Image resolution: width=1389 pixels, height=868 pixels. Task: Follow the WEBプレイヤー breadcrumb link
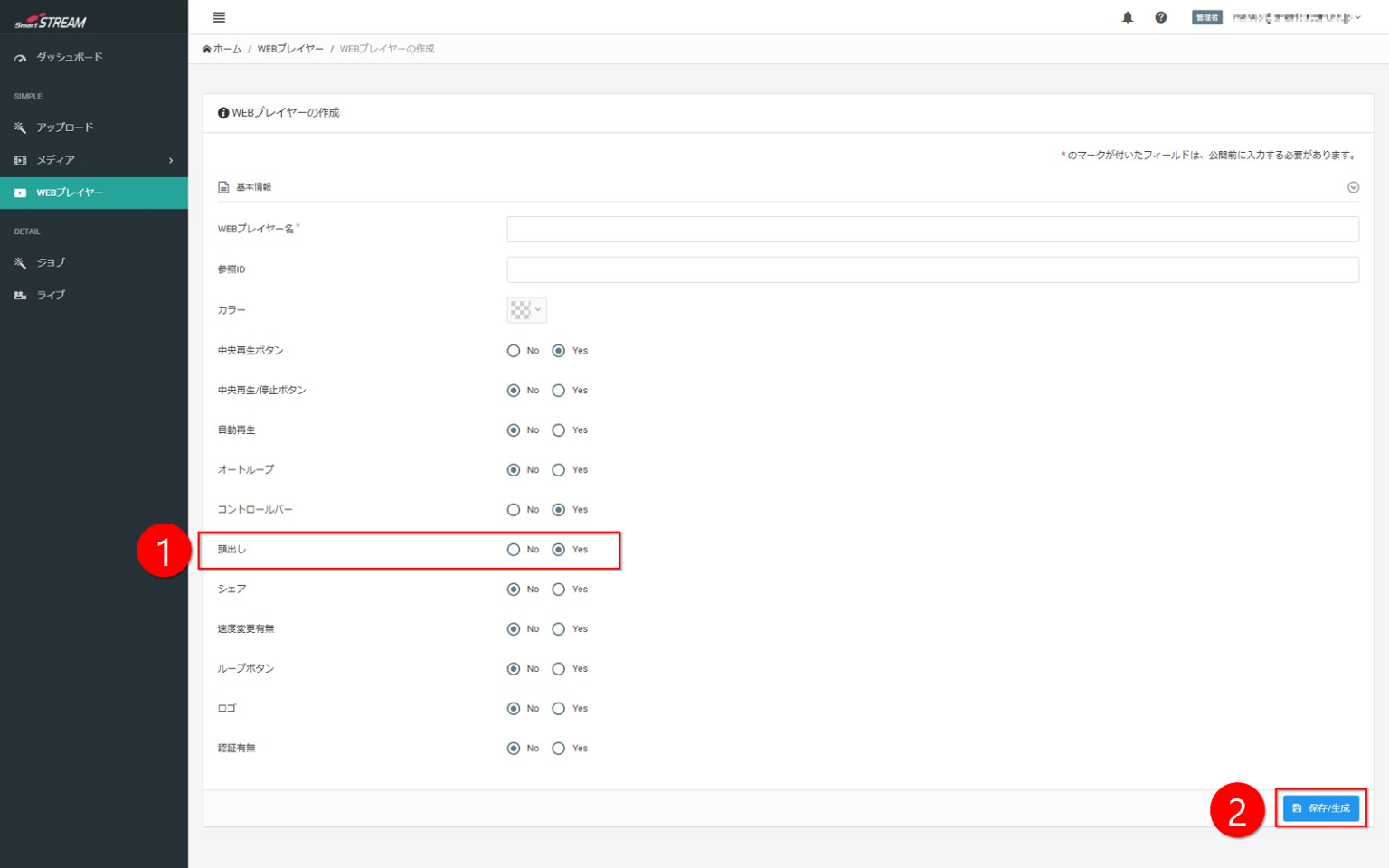pyautogui.click(x=290, y=49)
